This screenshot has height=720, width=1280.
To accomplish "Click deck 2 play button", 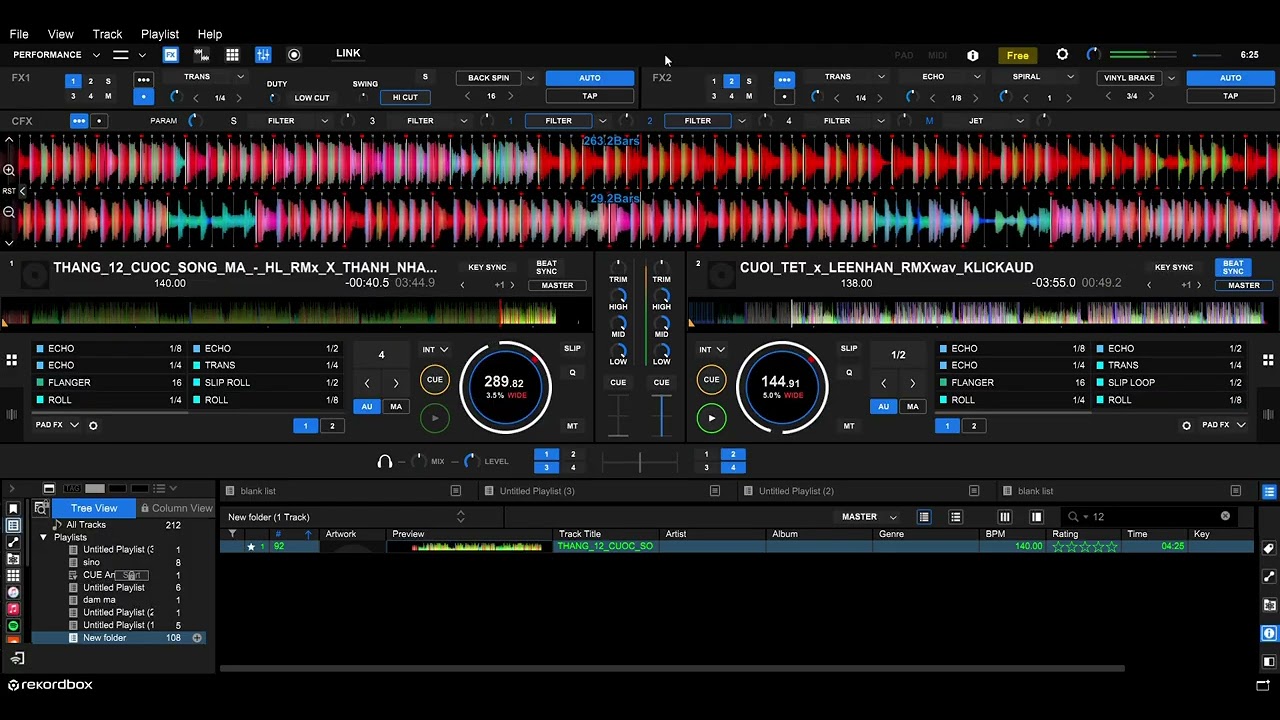I will tap(711, 418).
